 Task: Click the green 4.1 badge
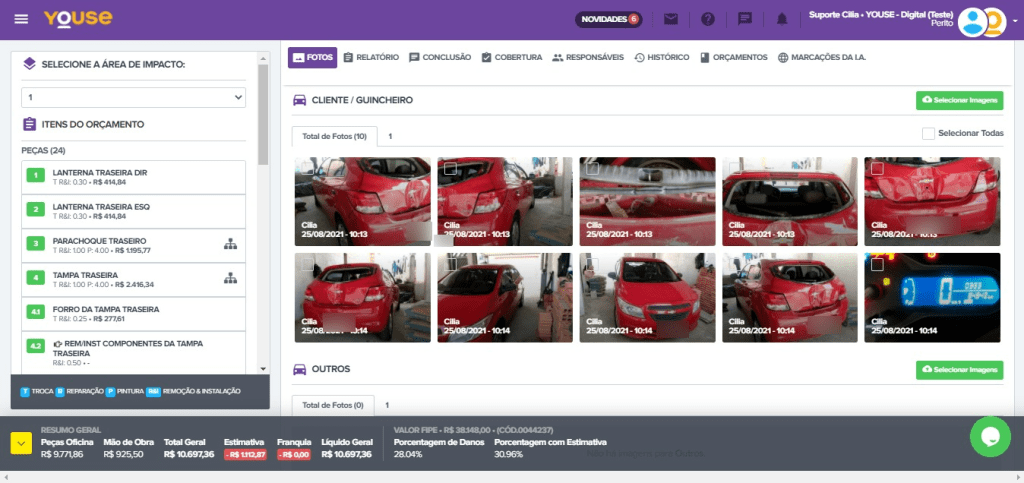[x=35, y=311]
